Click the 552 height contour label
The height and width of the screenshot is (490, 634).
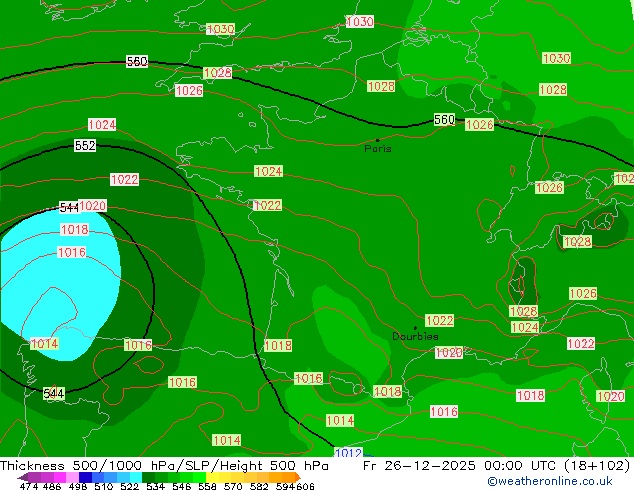tap(85, 146)
